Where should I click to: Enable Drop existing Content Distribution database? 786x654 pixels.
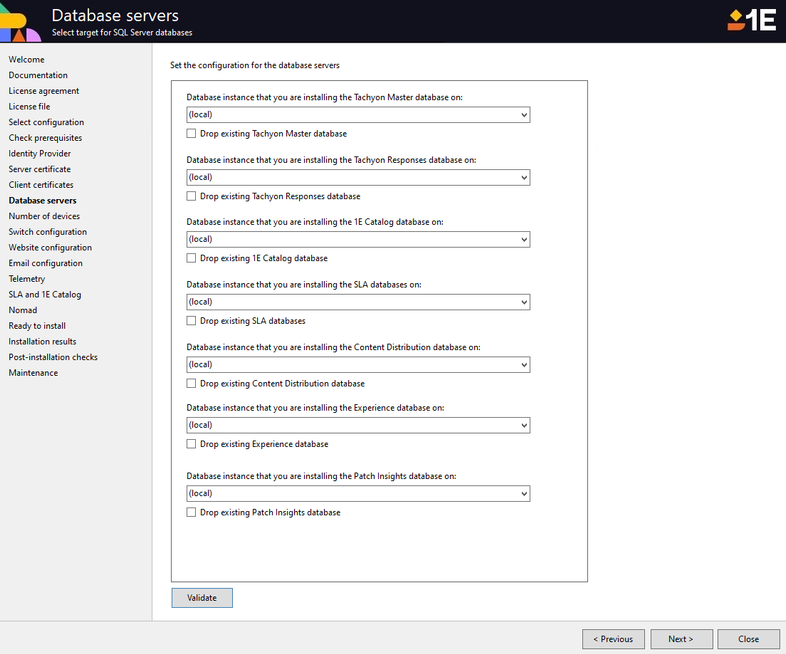click(191, 383)
